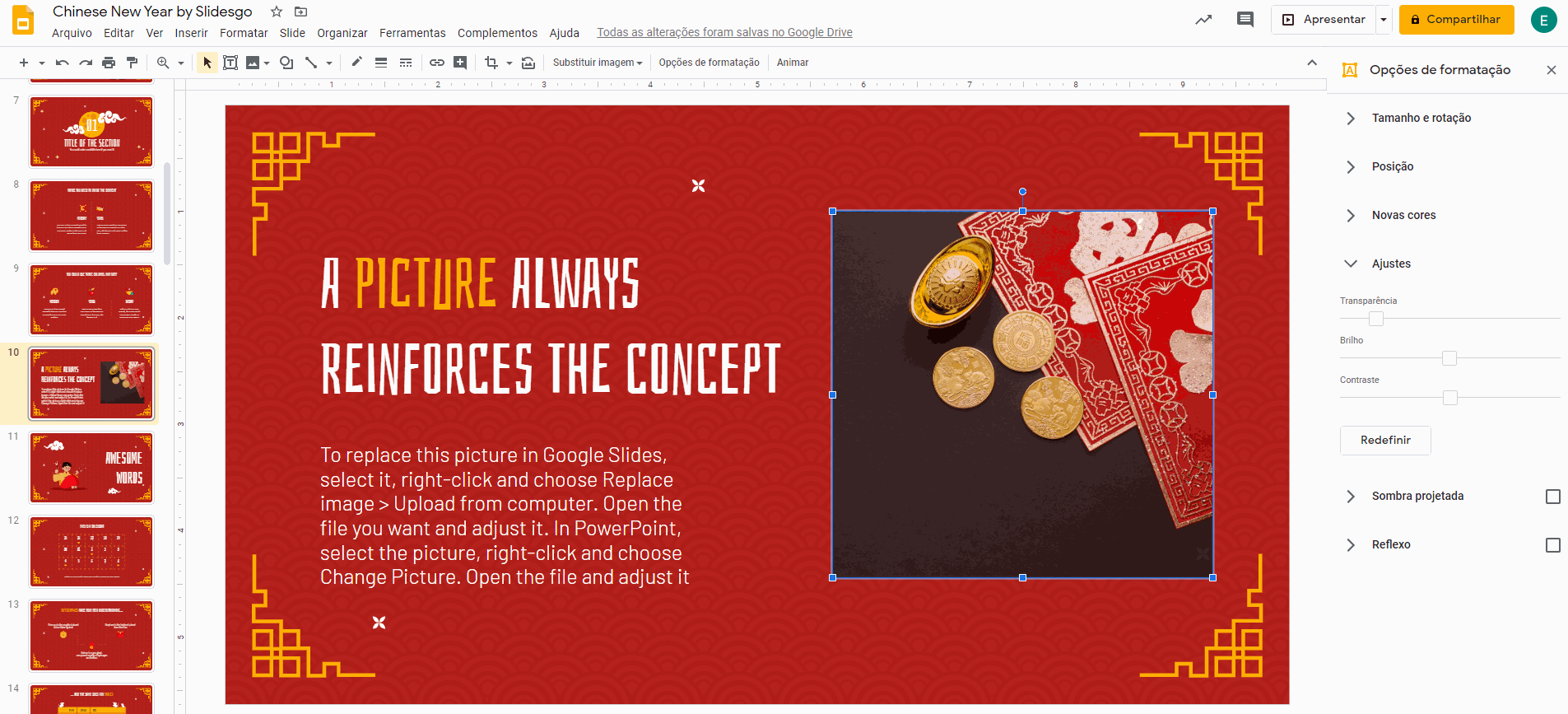Click the print icon
Screen dimensions: 1568x714
pyautogui.click(x=109, y=63)
